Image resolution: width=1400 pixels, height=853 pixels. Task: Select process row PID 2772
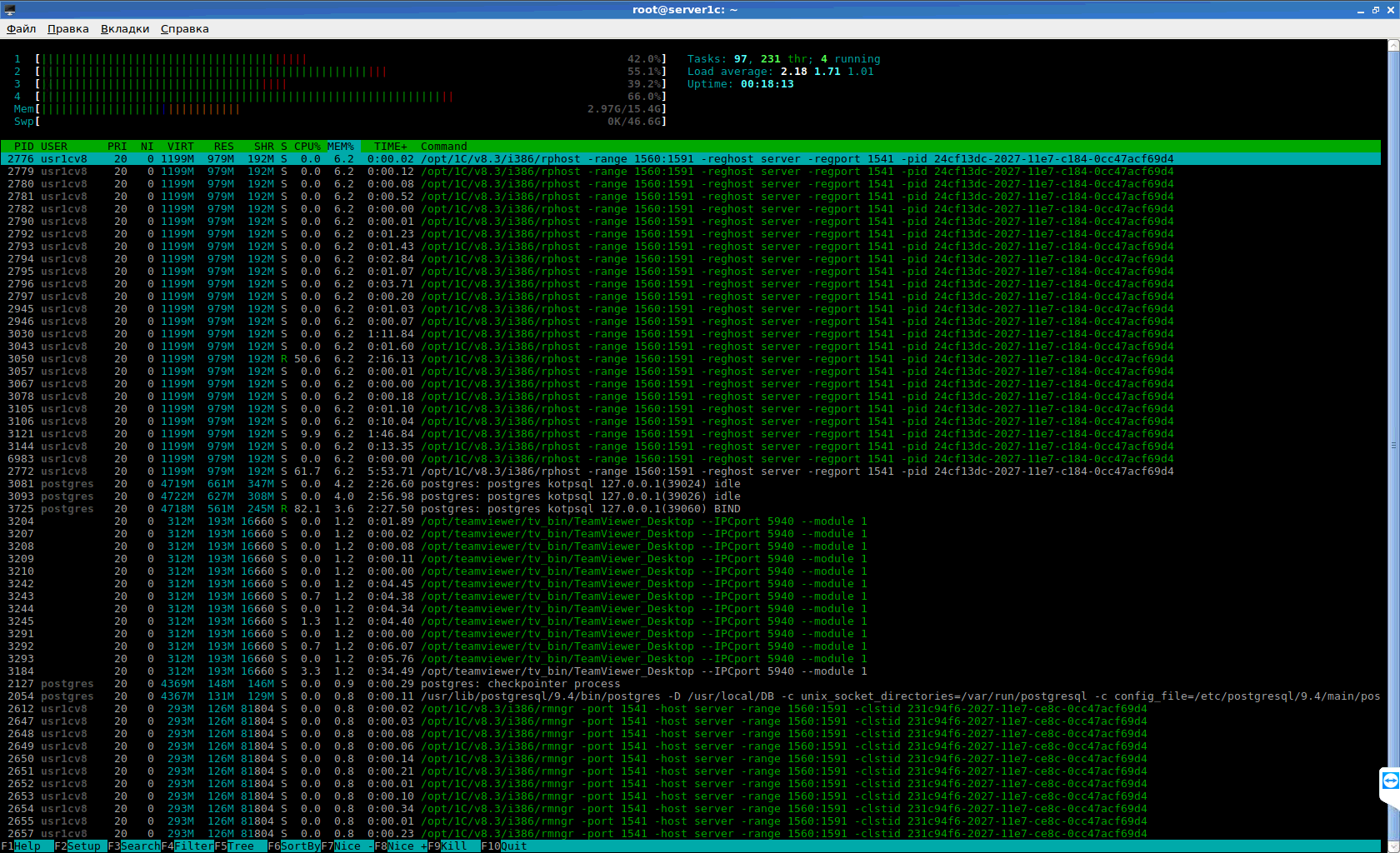[x=690, y=471]
